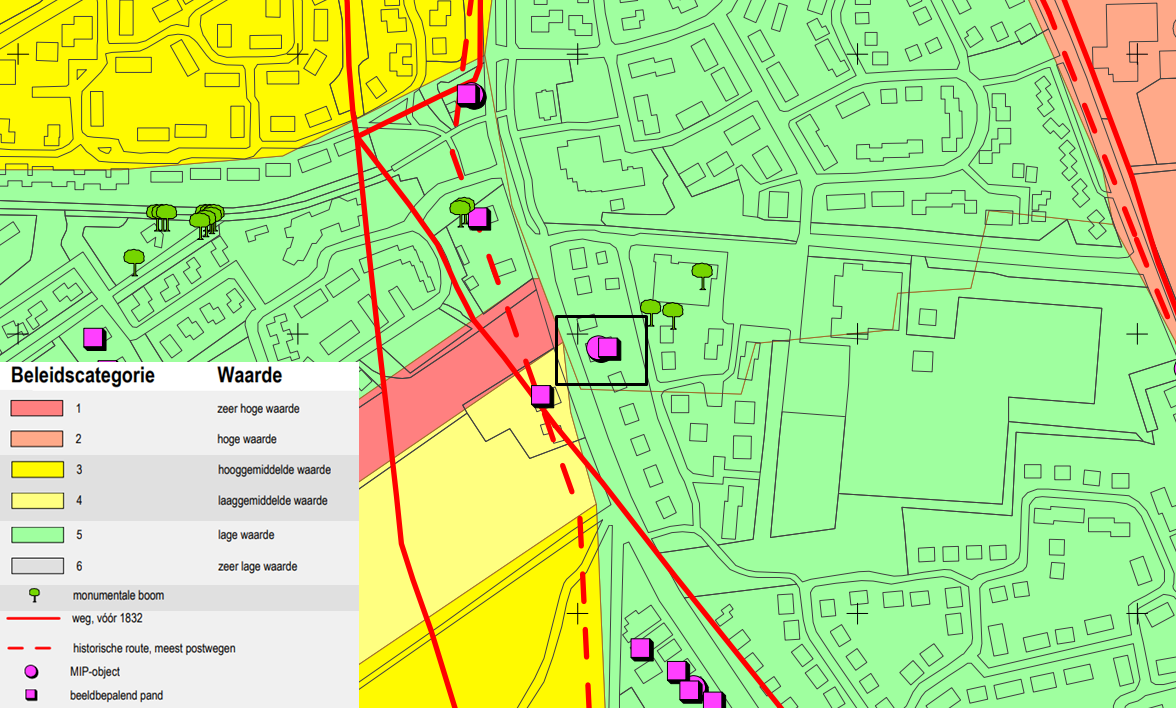Click the MIP-object circle icon in the legend
This screenshot has width=1176, height=708.
click(32, 672)
